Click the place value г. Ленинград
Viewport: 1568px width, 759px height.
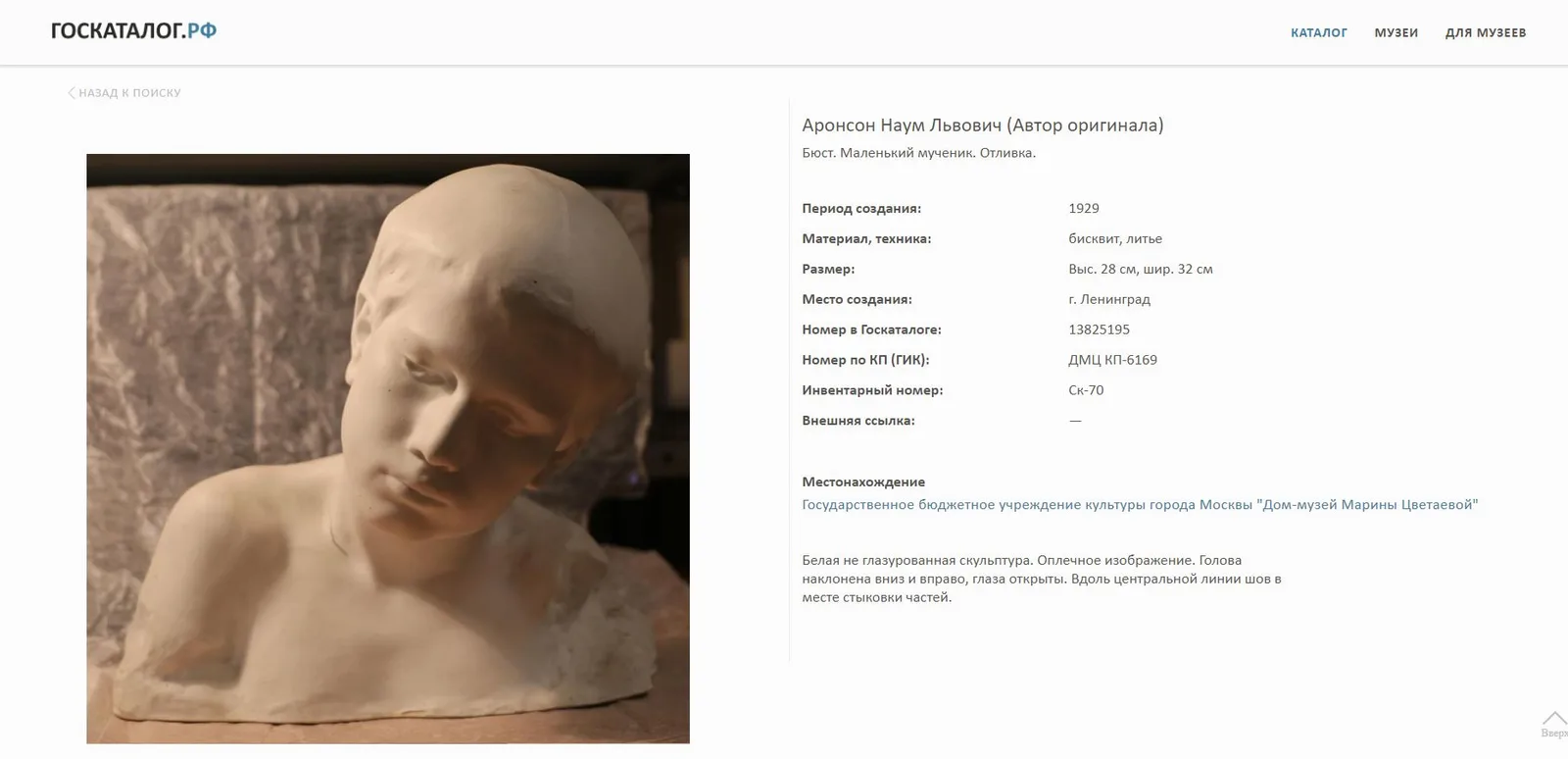[x=1109, y=299]
